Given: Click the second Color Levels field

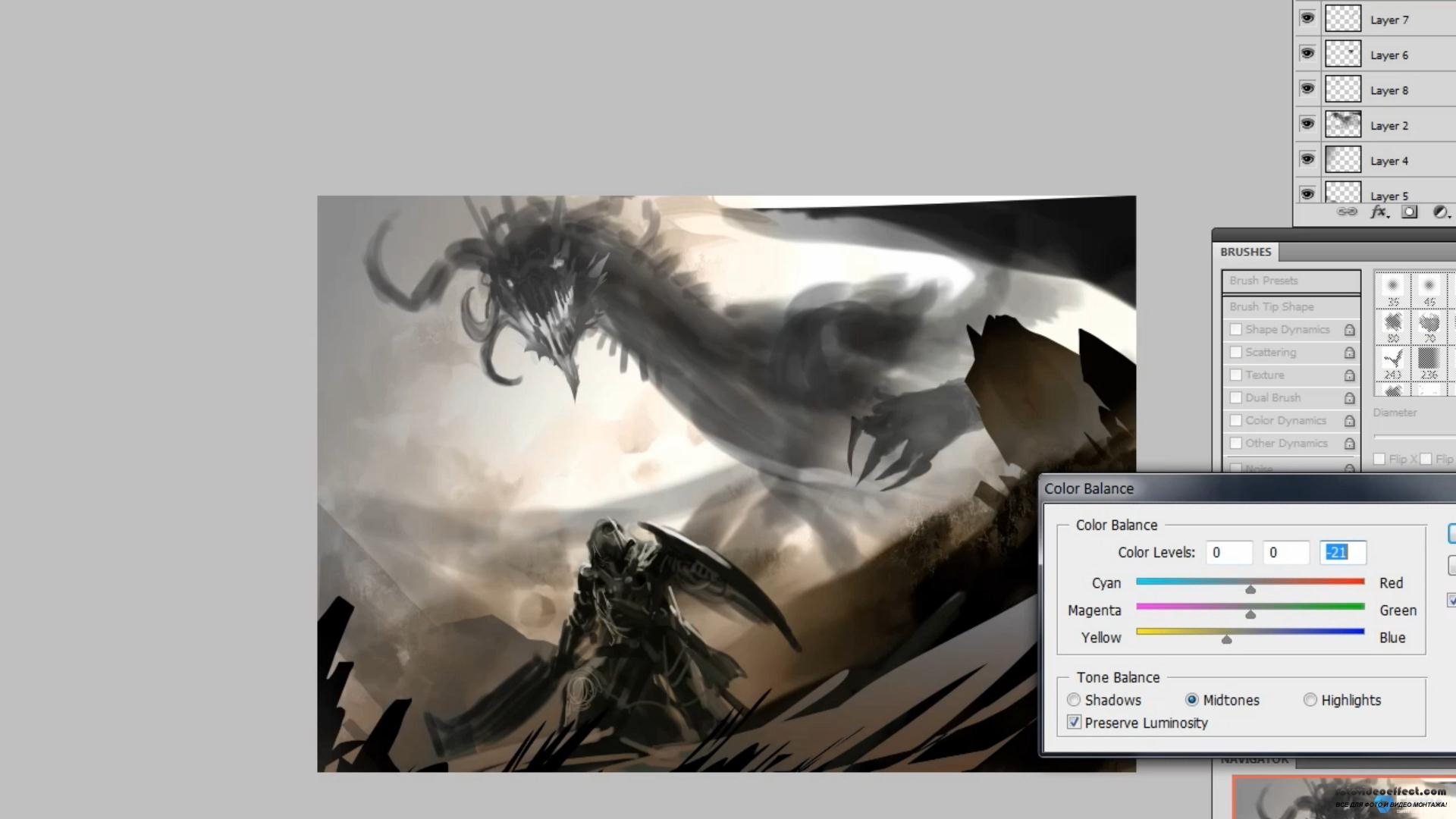Looking at the screenshot, I should 1286,553.
